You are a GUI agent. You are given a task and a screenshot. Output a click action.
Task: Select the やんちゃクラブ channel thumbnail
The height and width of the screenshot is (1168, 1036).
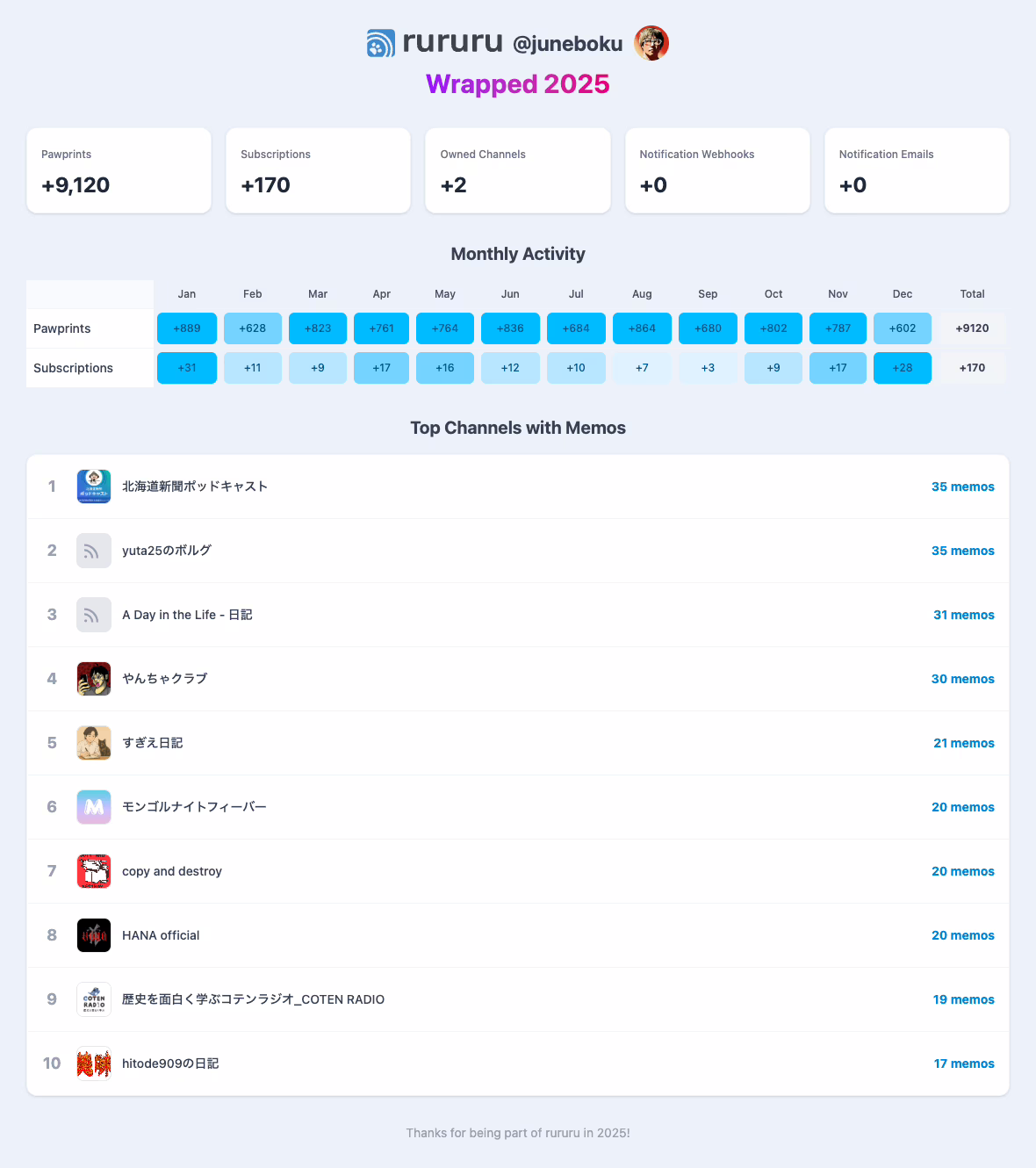pos(94,679)
